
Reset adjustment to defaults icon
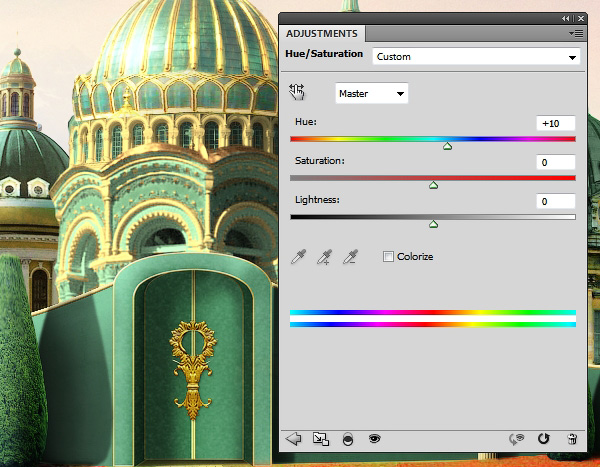544,438
